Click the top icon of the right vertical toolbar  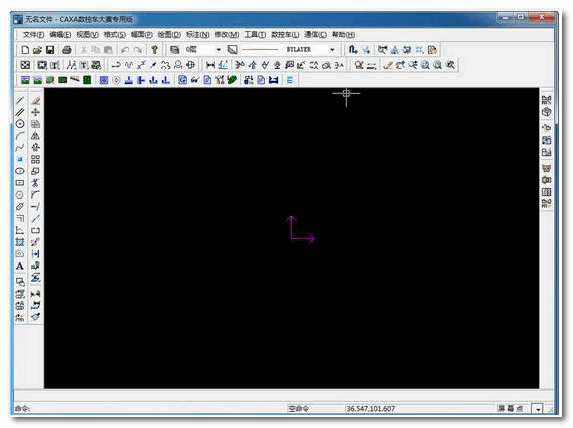click(x=546, y=100)
